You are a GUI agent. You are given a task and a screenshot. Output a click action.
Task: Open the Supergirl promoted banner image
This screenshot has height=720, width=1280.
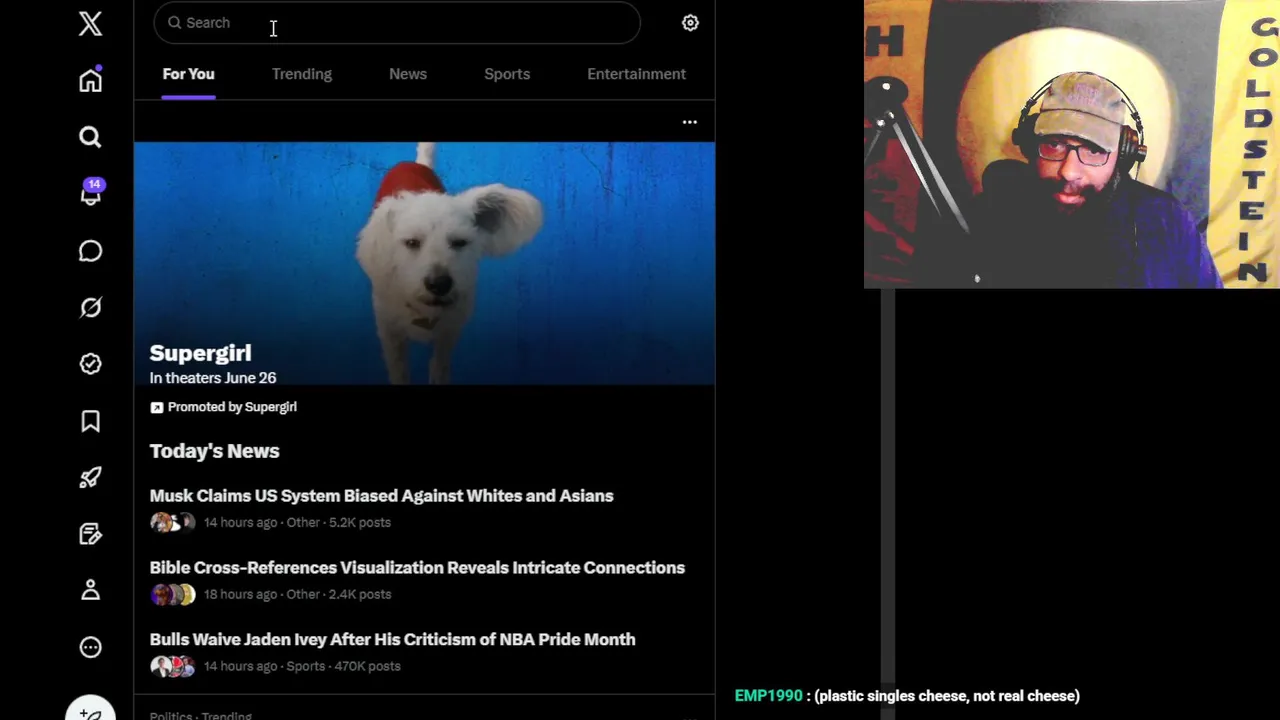[425, 263]
